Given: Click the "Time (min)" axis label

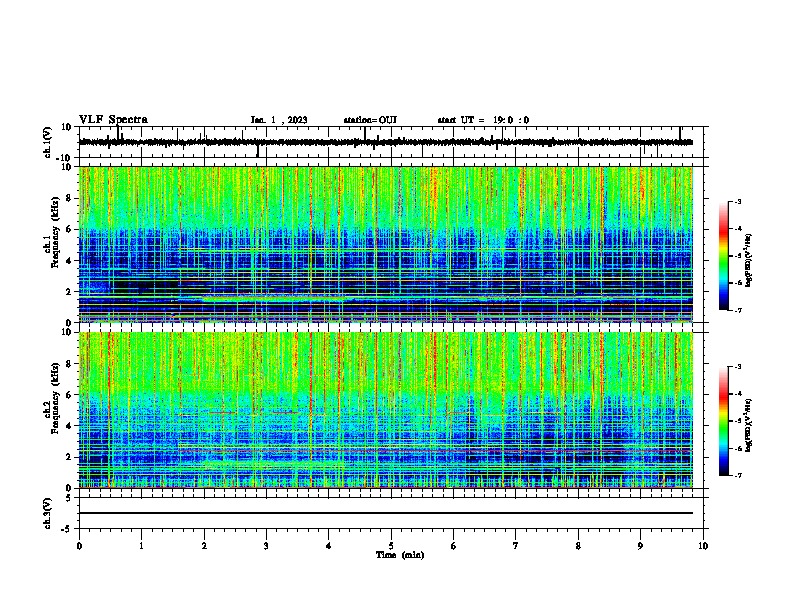Looking at the screenshot, I should (400, 555).
